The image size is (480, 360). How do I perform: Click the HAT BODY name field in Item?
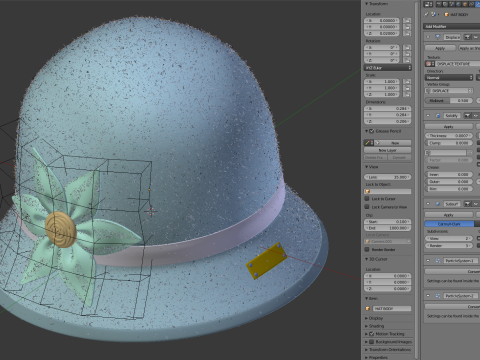pyautogui.click(x=391, y=309)
